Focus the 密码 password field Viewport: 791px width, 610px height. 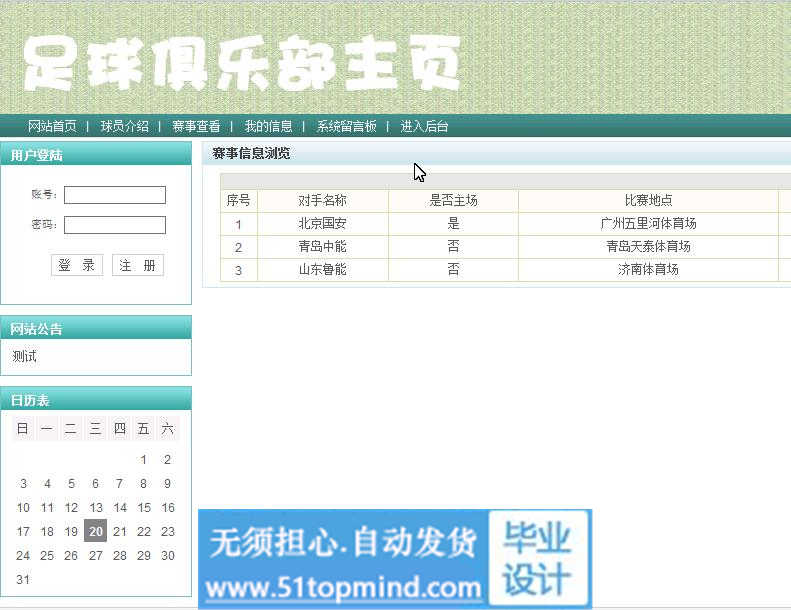tap(115, 225)
